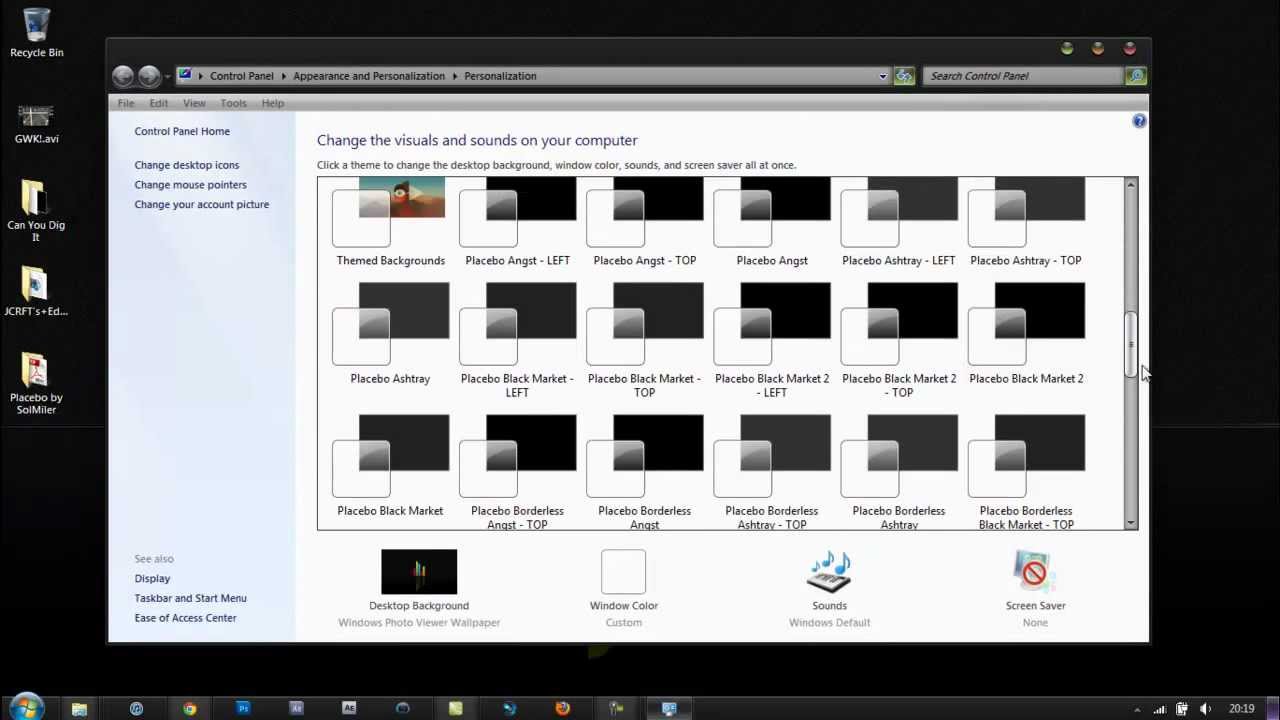Click the theme list scroll down arrow
The height and width of the screenshot is (720, 1280).
click(1131, 522)
